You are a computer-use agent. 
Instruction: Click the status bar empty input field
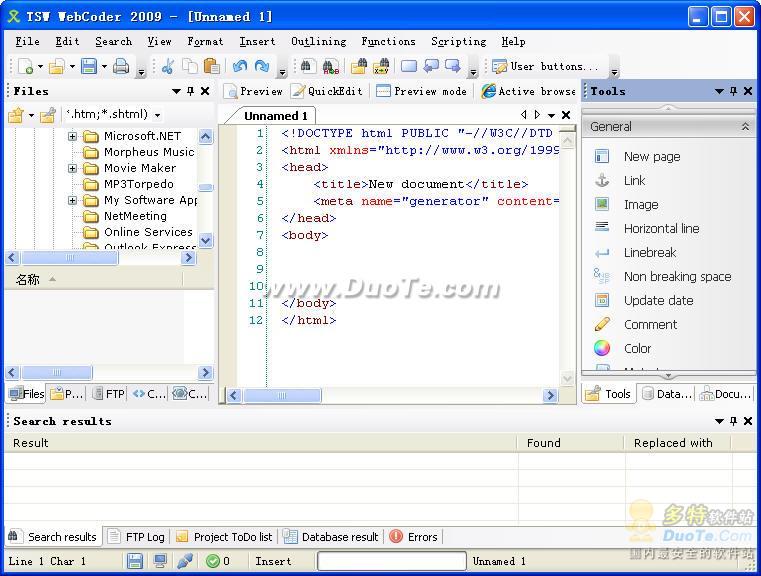pos(392,561)
